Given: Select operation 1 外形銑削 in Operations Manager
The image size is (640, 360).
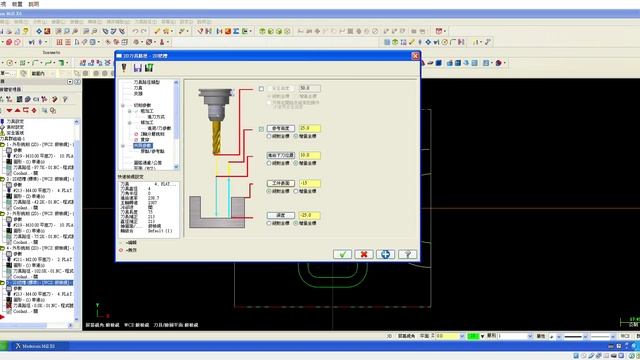Looking at the screenshot, I should pos(40,144).
